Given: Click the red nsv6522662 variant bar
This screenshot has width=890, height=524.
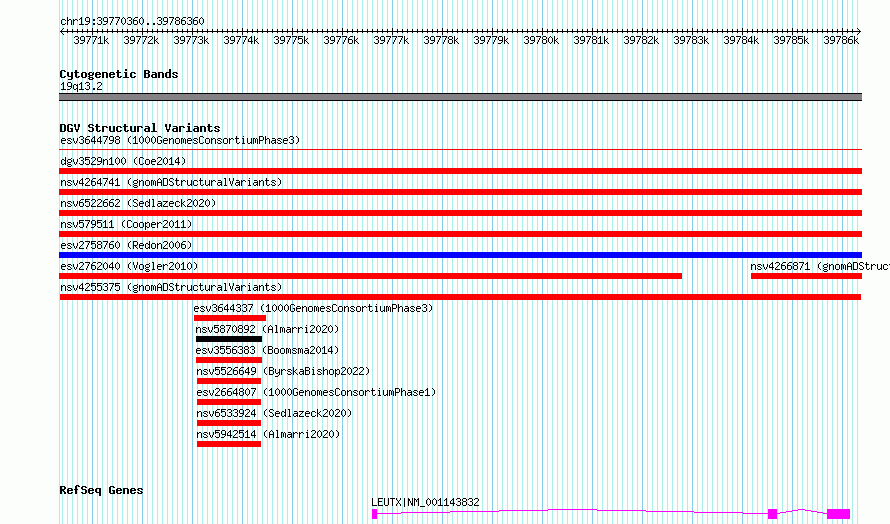Looking at the screenshot, I should click(460, 213).
